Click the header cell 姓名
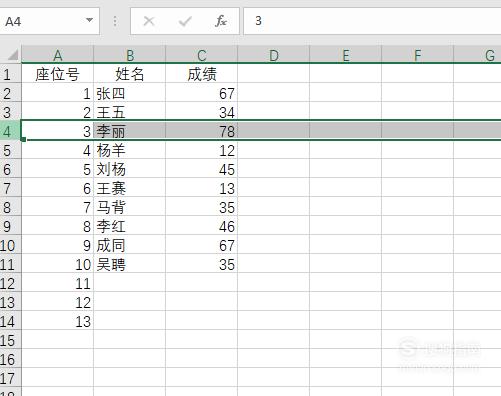The width and height of the screenshot is (501, 396). pos(130,74)
